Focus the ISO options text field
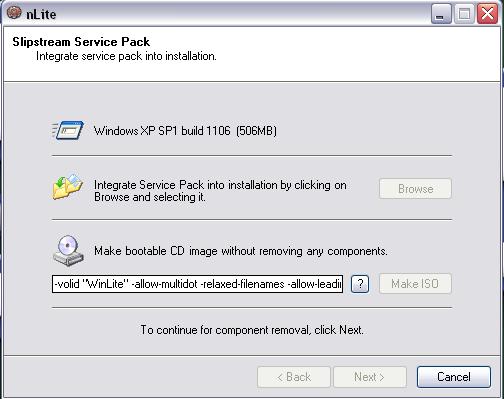504x399 pixels. (197, 284)
